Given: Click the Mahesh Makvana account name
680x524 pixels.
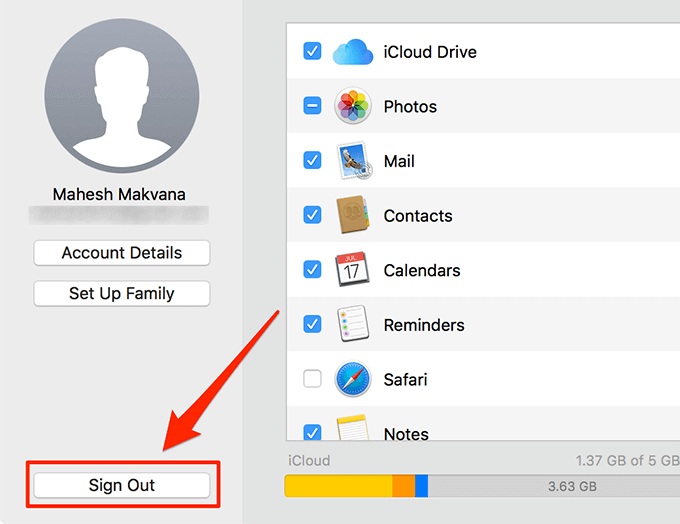Looking at the screenshot, I should pos(119,194).
